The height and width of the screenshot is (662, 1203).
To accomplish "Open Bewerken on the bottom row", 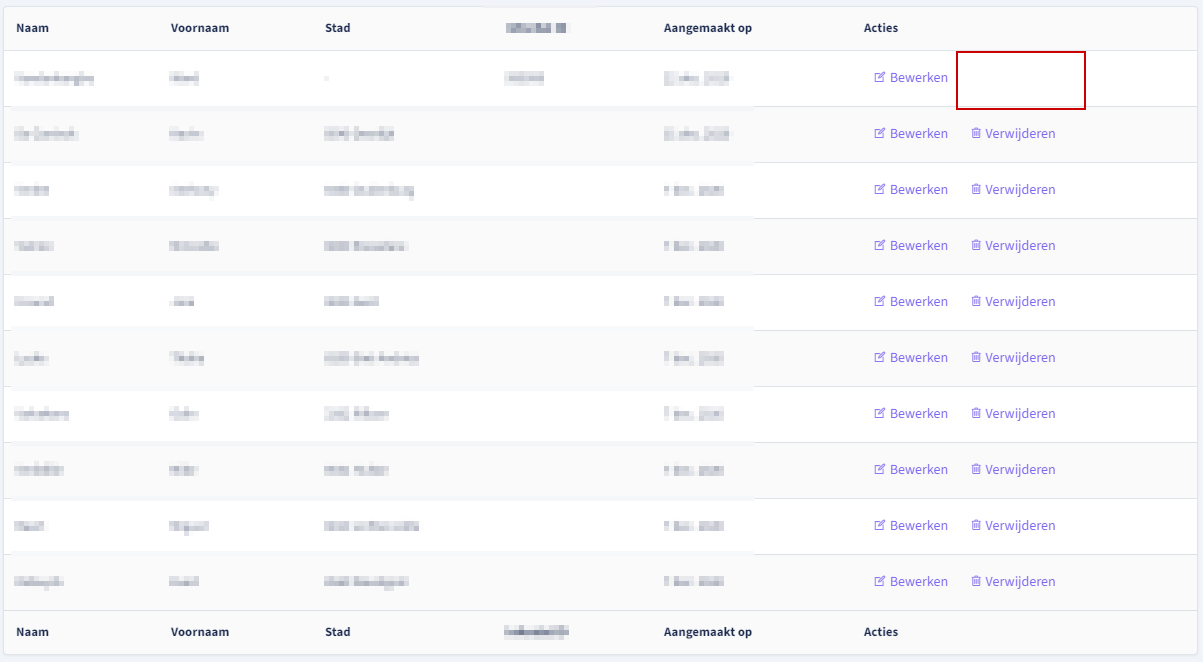I will click(x=911, y=581).
